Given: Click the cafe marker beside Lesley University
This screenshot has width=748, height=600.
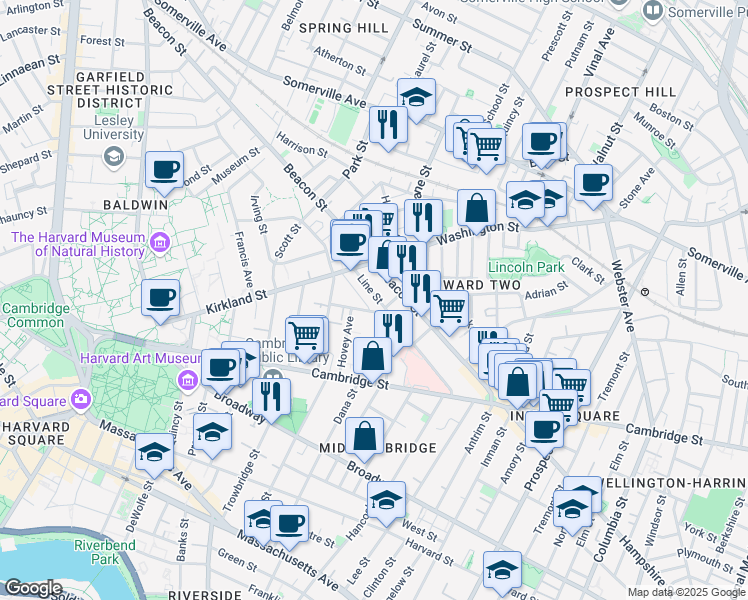Looking at the screenshot, I should [164, 173].
